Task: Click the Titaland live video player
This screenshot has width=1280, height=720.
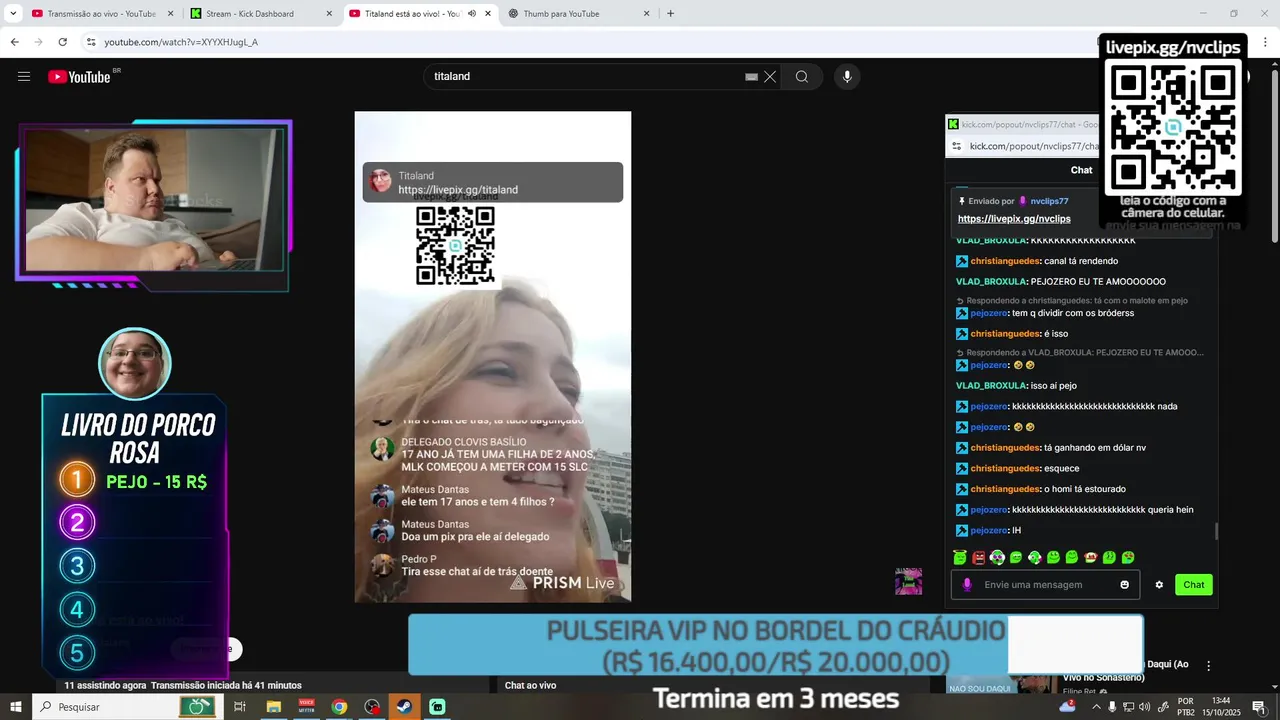Action: pos(493,357)
